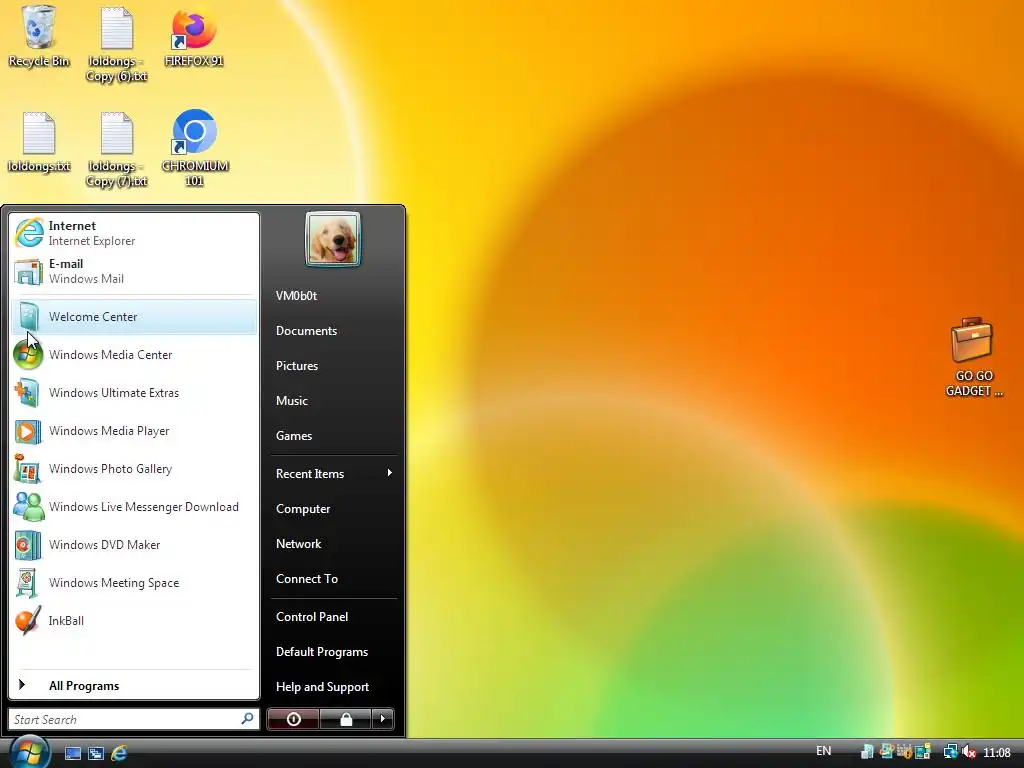Click the muted volume tray icon
The width and height of the screenshot is (1024, 768).
tap(969, 752)
